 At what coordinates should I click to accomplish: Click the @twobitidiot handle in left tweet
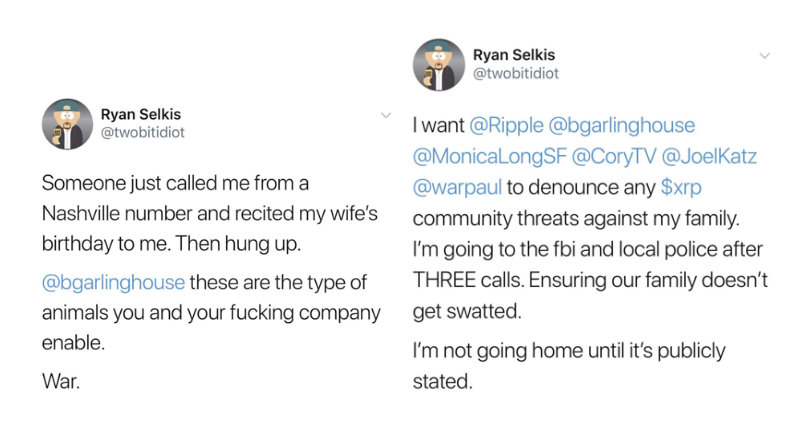click(143, 131)
